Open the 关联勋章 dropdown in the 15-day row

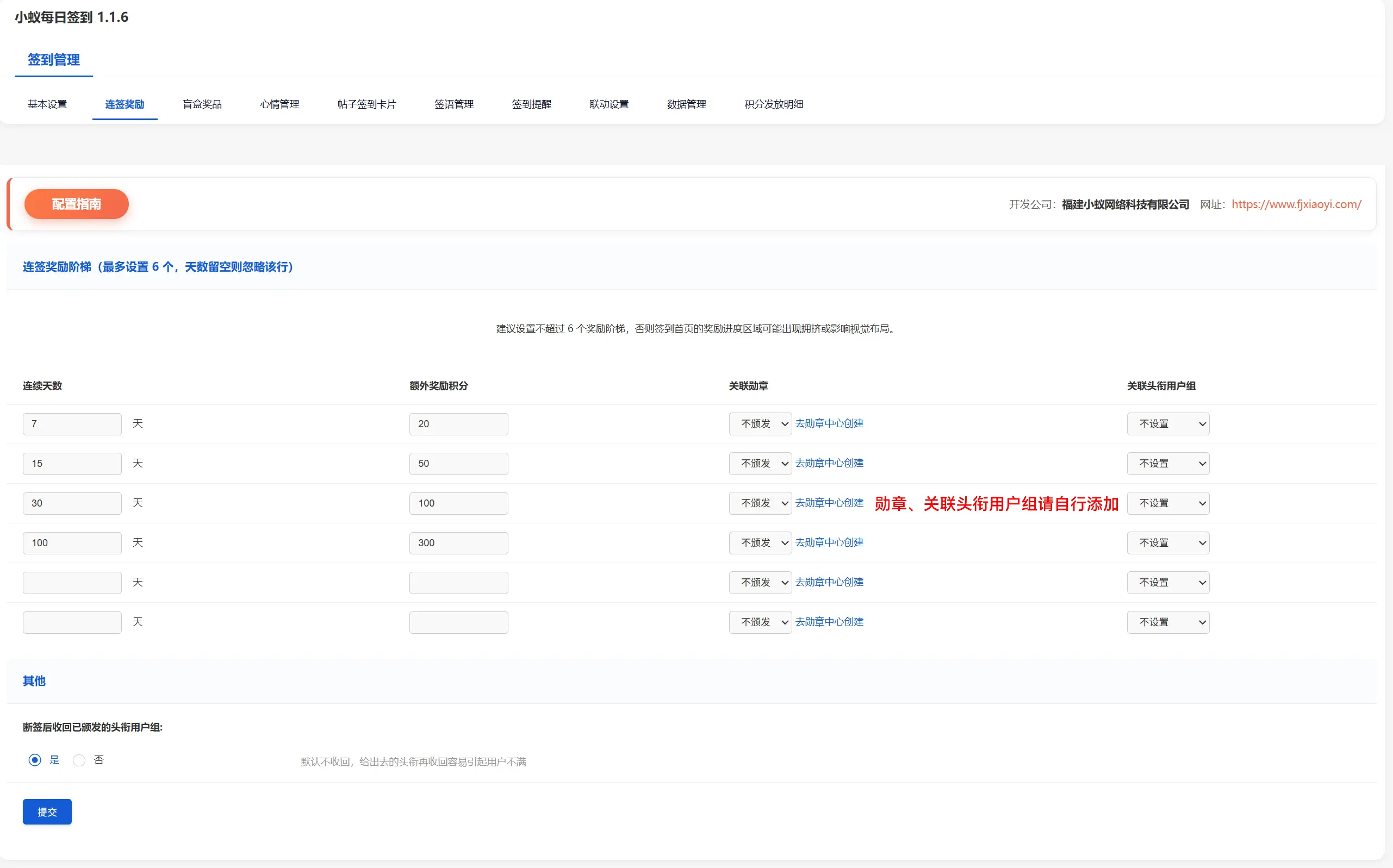click(760, 463)
